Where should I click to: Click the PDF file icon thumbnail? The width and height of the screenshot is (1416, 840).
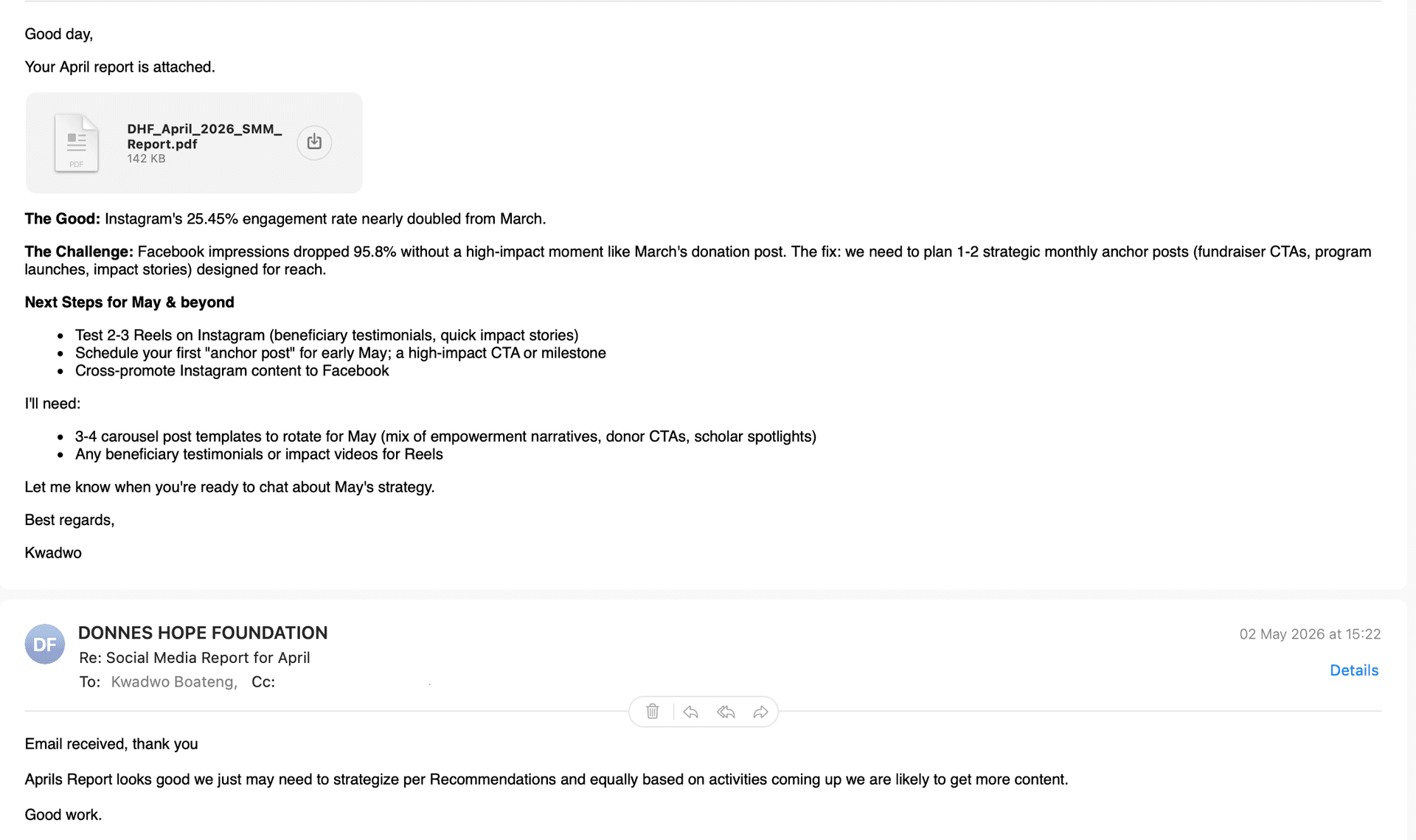76,143
